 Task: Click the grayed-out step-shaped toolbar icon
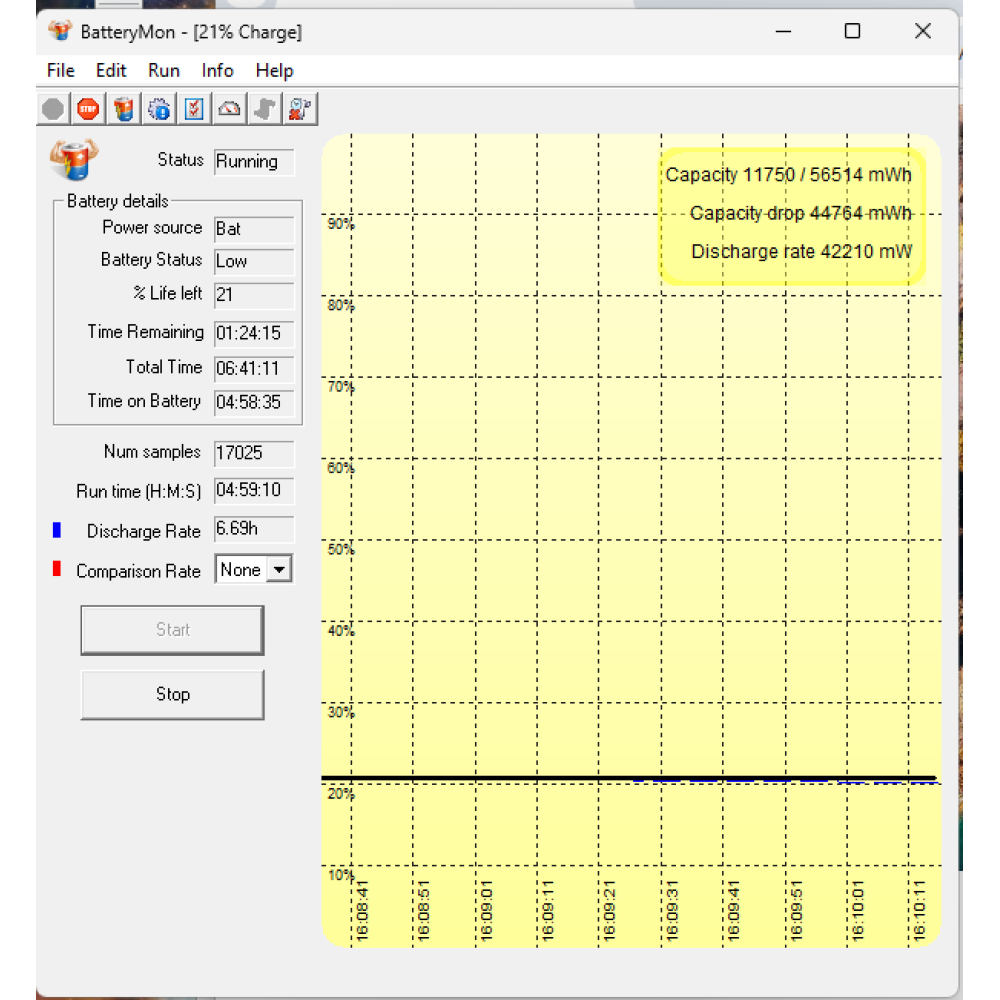pos(265,109)
